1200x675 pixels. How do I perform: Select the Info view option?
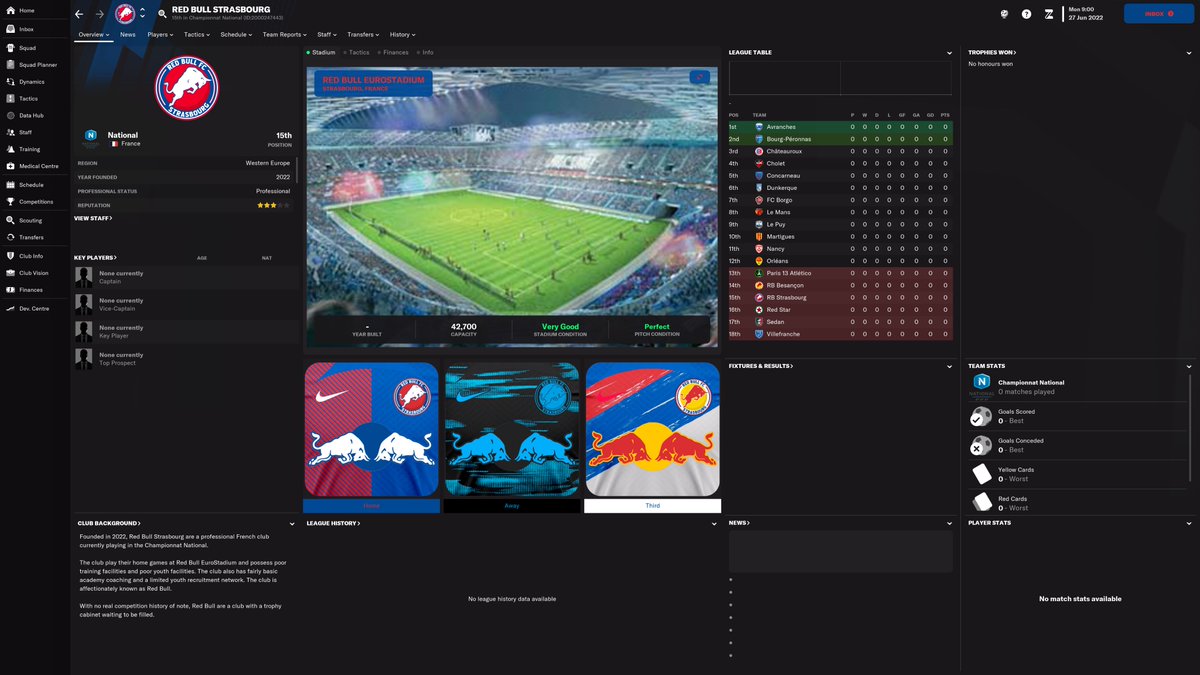coord(425,52)
